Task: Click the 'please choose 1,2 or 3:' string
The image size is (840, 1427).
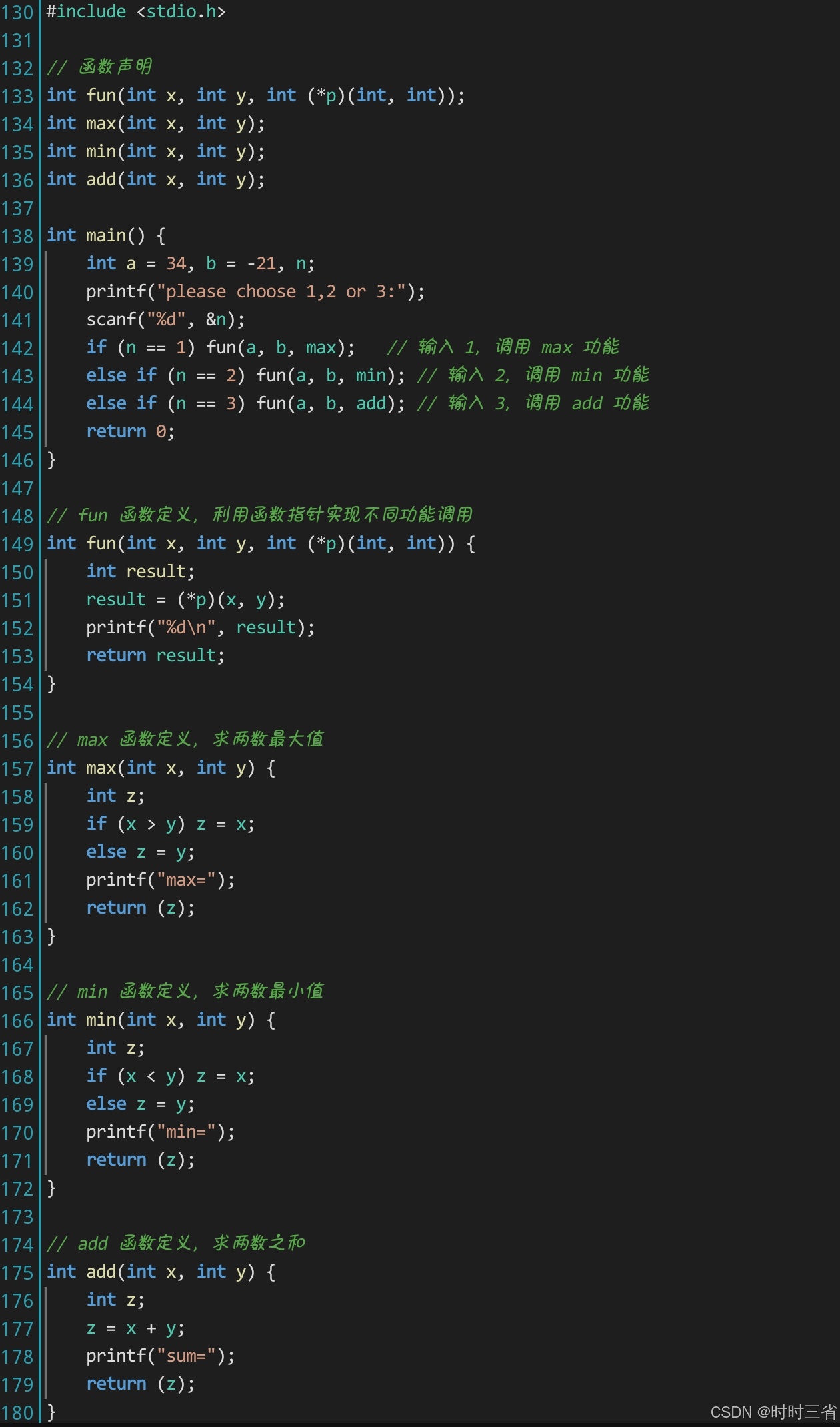Action: tap(281, 292)
